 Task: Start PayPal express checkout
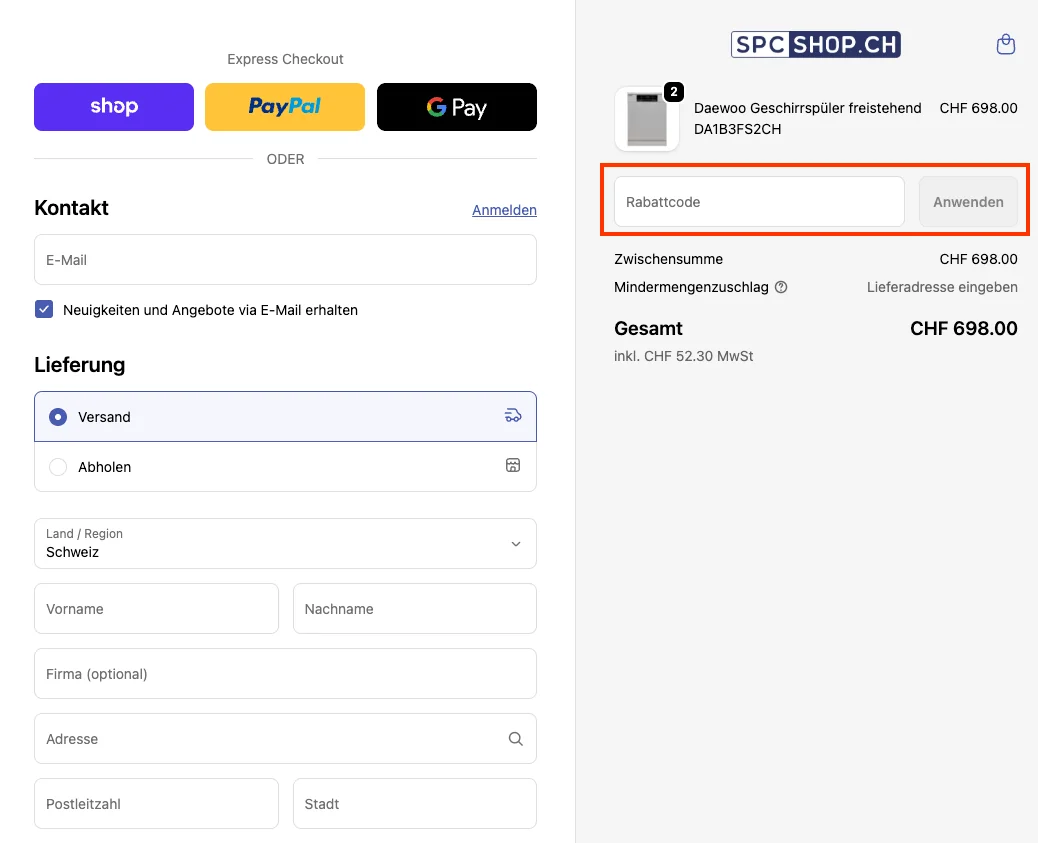coord(285,106)
